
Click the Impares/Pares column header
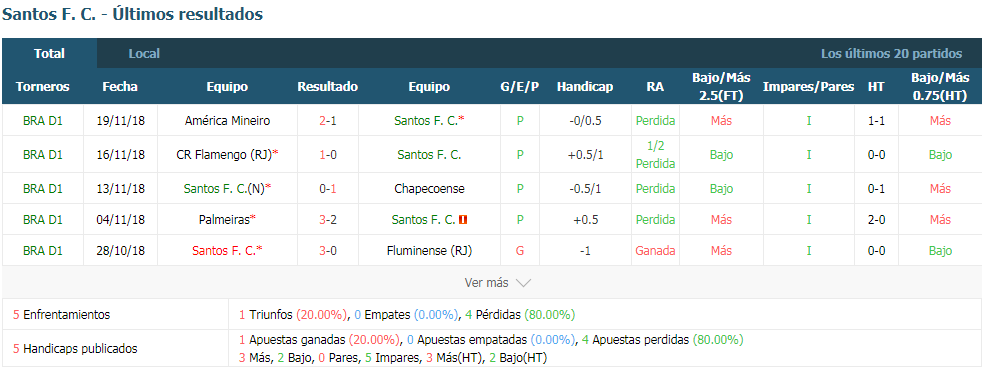[x=809, y=87]
